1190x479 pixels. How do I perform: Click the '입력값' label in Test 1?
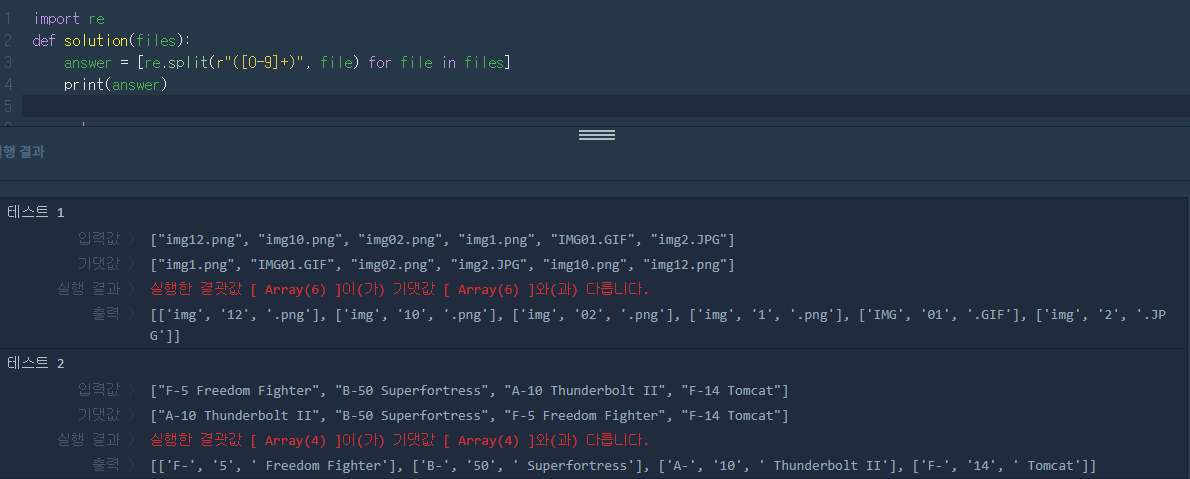point(99,239)
